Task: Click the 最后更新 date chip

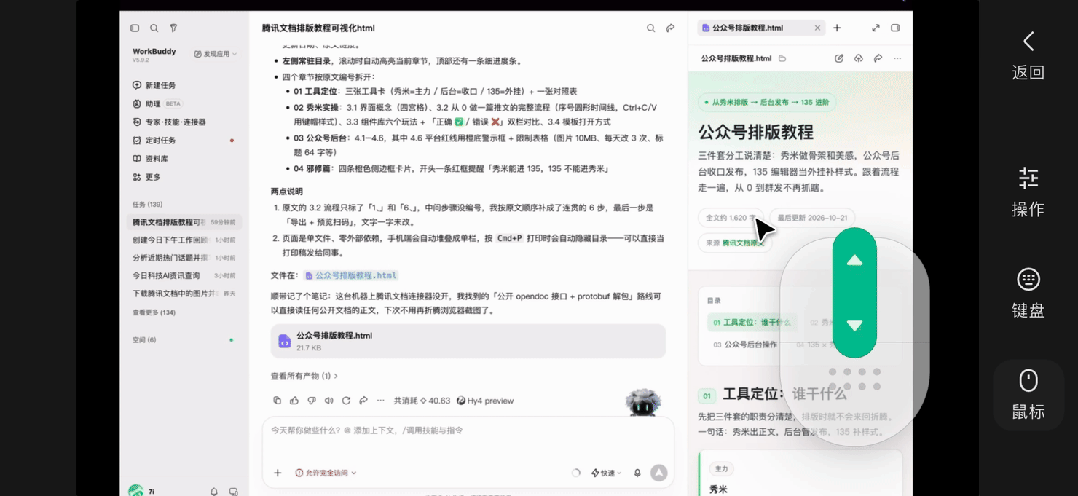Action: coord(812,217)
